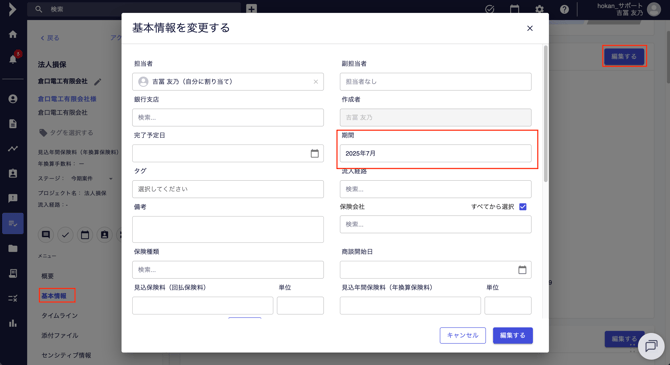670x365 pixels.
Task: Click the search magnifier icon
Action: [x=38, y=9]
